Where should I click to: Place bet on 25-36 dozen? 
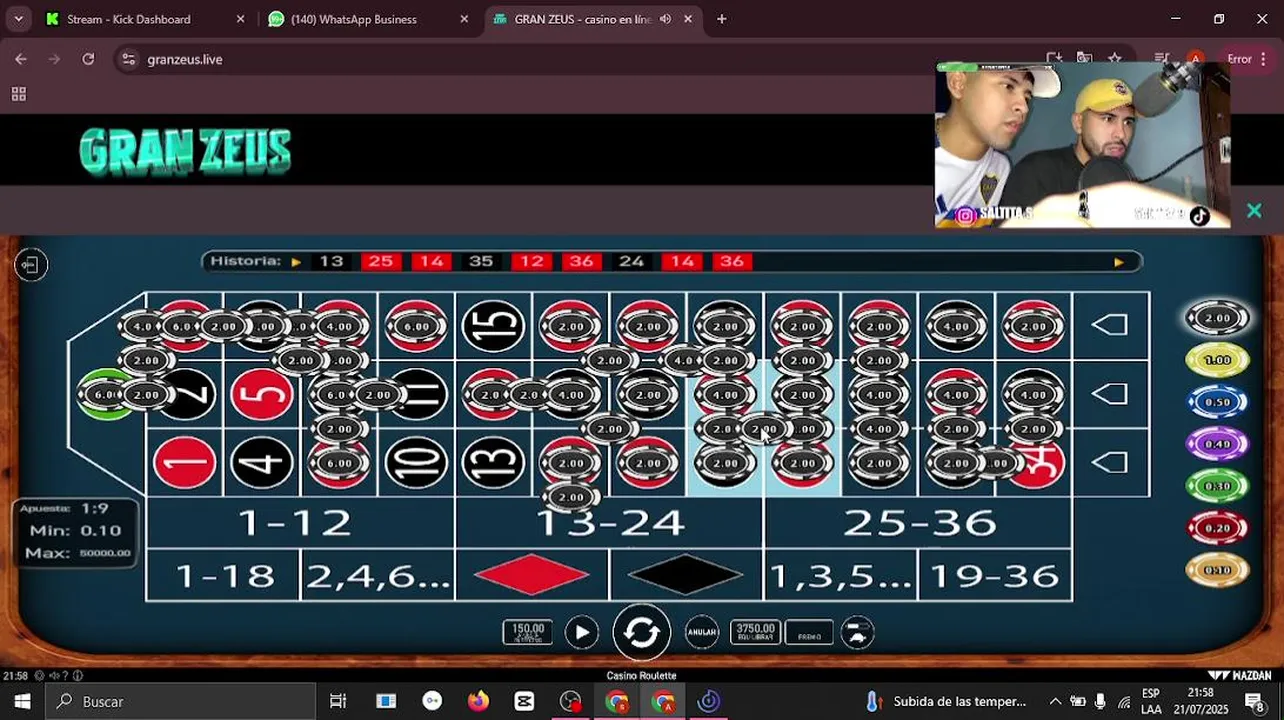[x=918, y=523]
